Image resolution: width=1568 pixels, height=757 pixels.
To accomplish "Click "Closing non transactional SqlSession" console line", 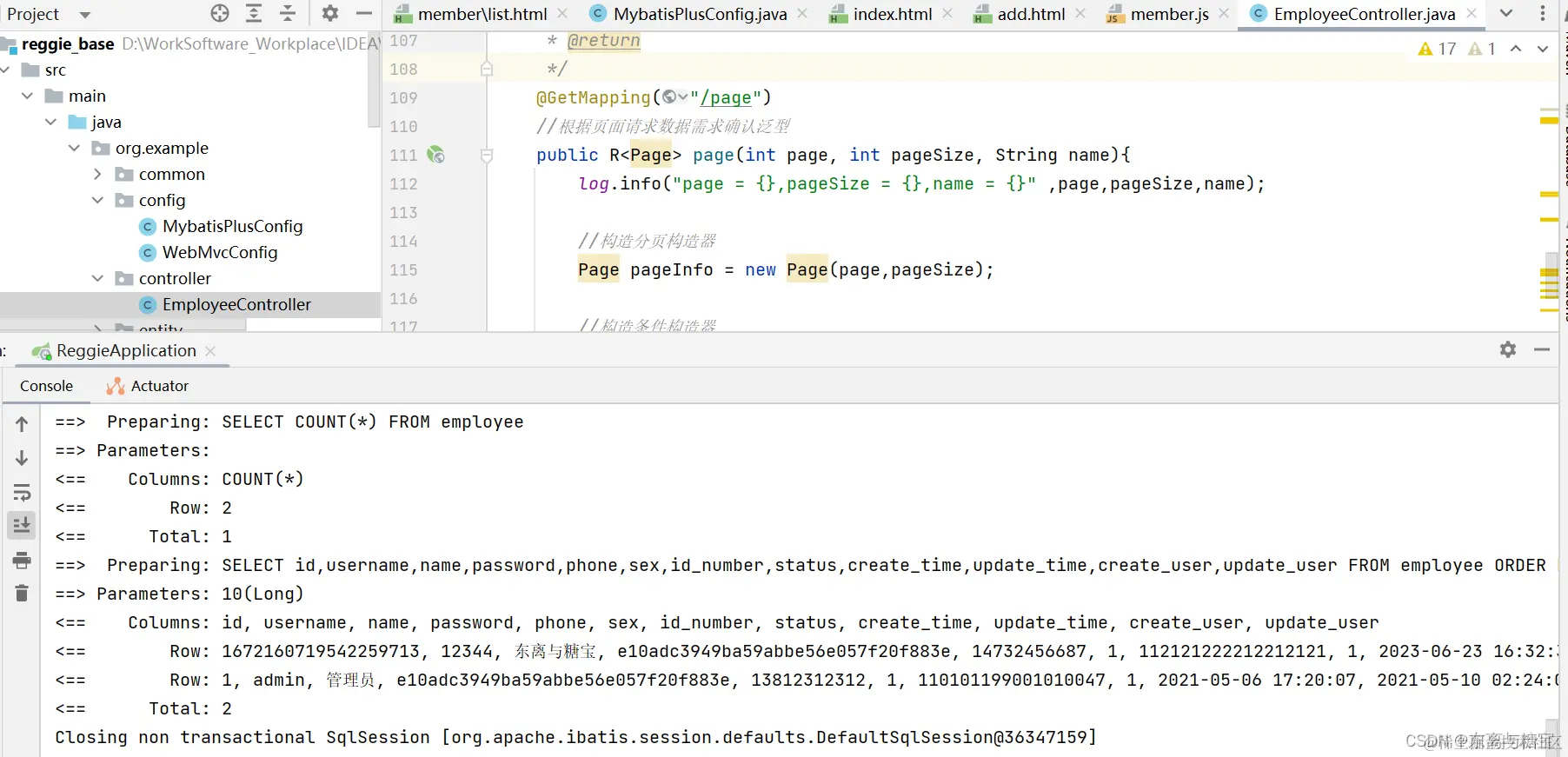I will 575,737.
